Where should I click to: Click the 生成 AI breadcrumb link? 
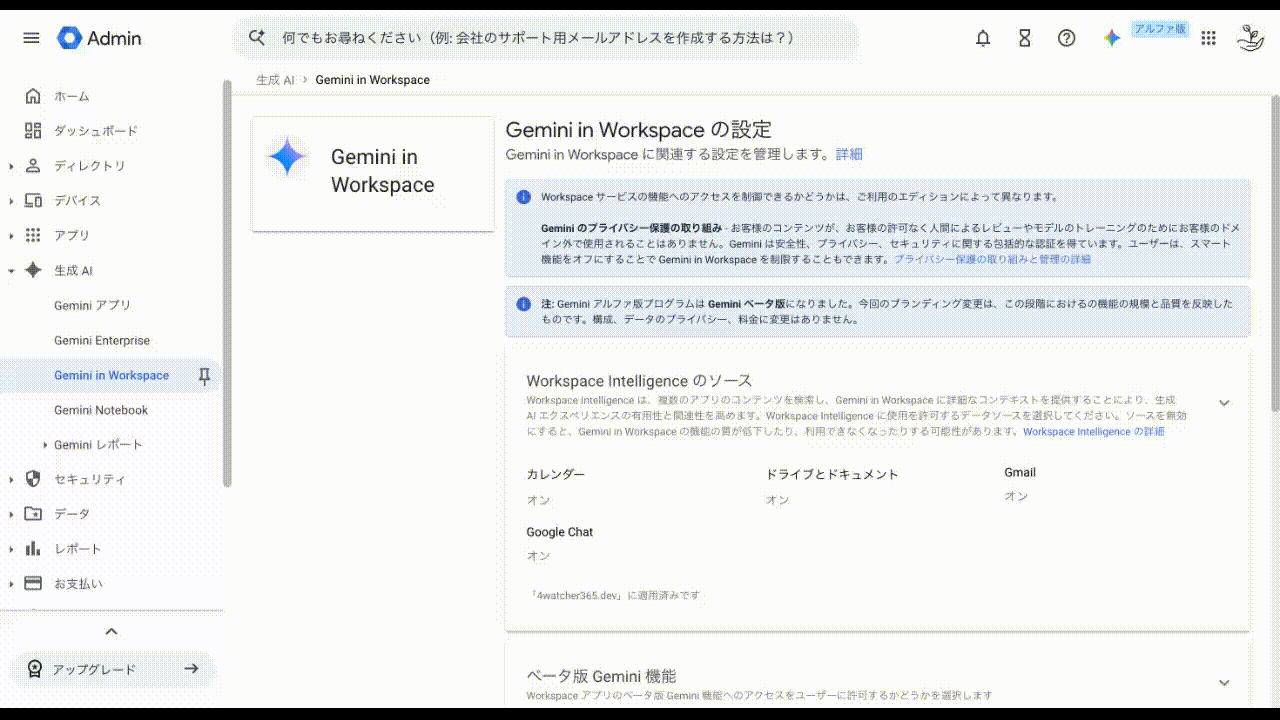(x=275, y=80)
